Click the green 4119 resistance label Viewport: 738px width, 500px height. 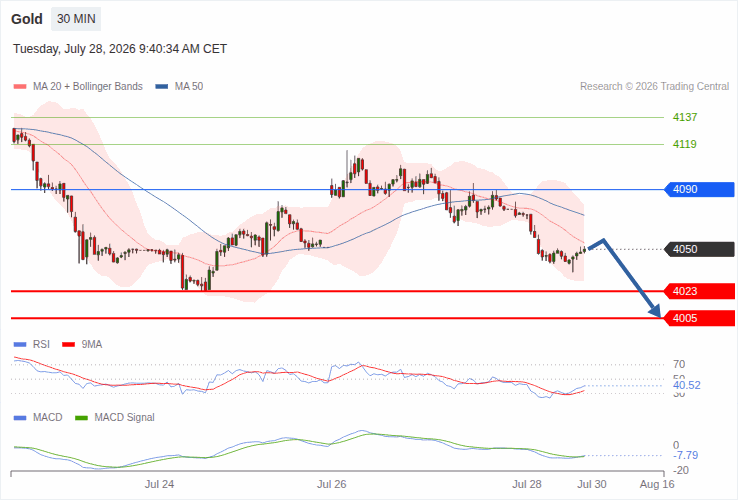tap(685, 144)
